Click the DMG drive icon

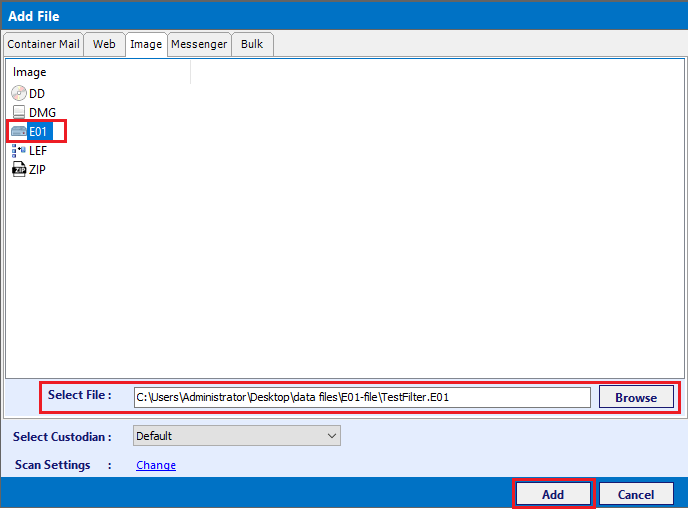point(19,112)
